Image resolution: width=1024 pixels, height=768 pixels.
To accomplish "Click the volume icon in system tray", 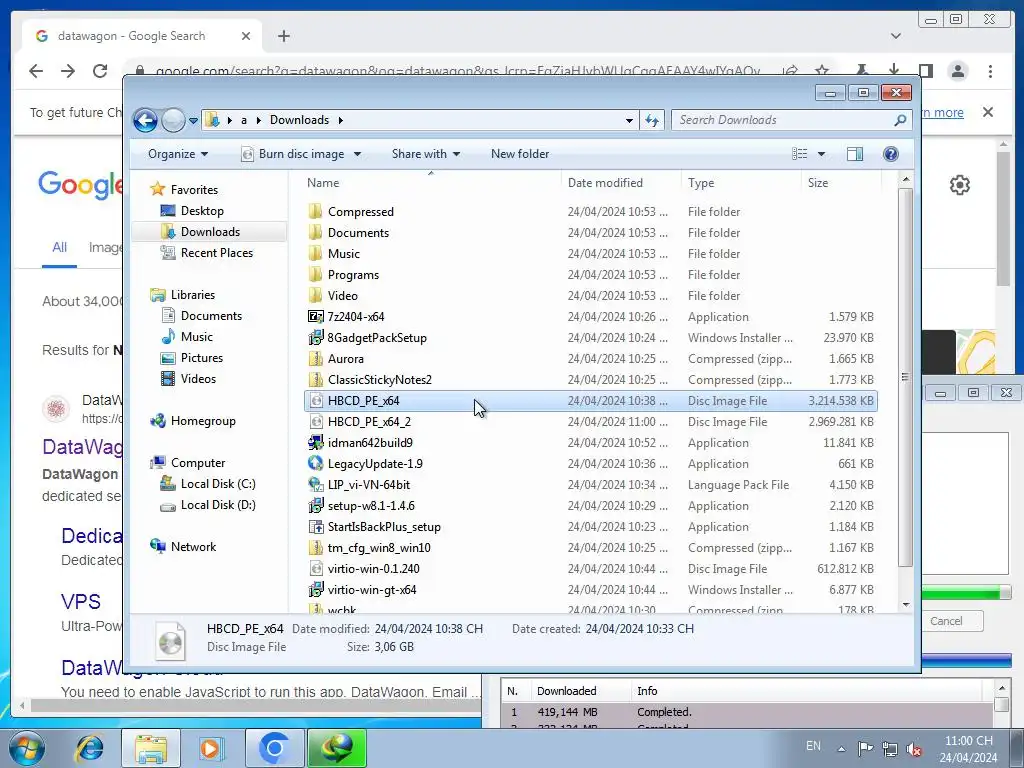I will click(x=914, y=748).
